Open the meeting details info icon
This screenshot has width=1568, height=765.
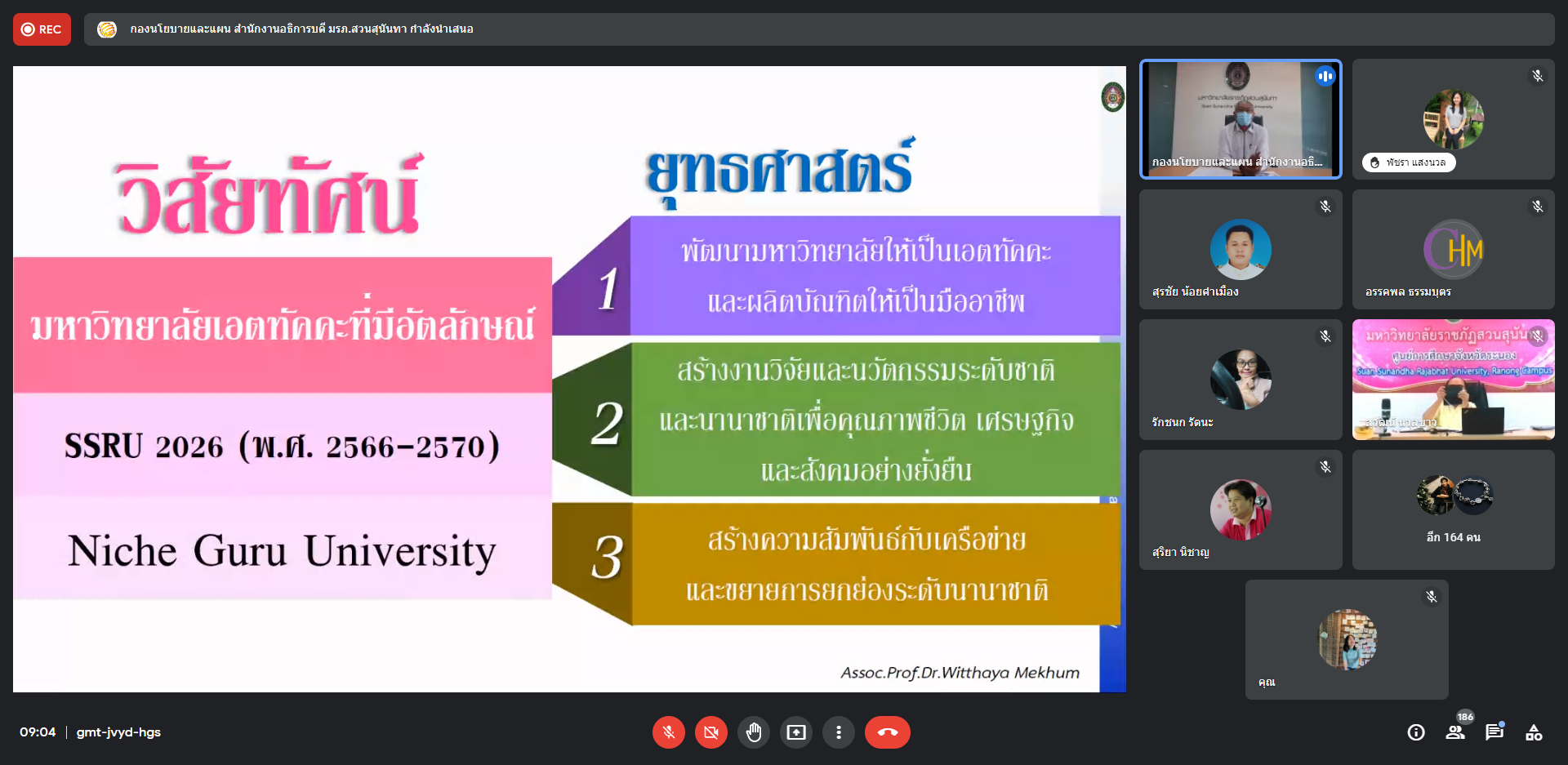click(x=1416, y=732)
